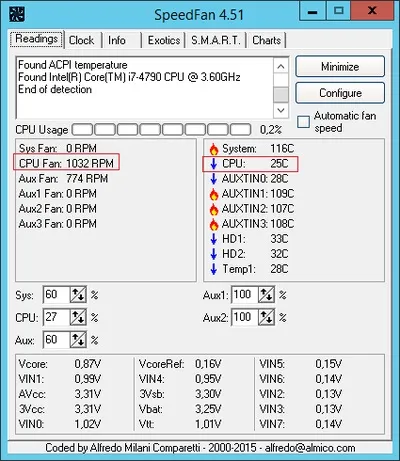Click the 'Aux2 Fan: 0 RPM' reading
This screenshot has height=461, width=400.
(58, 209)
